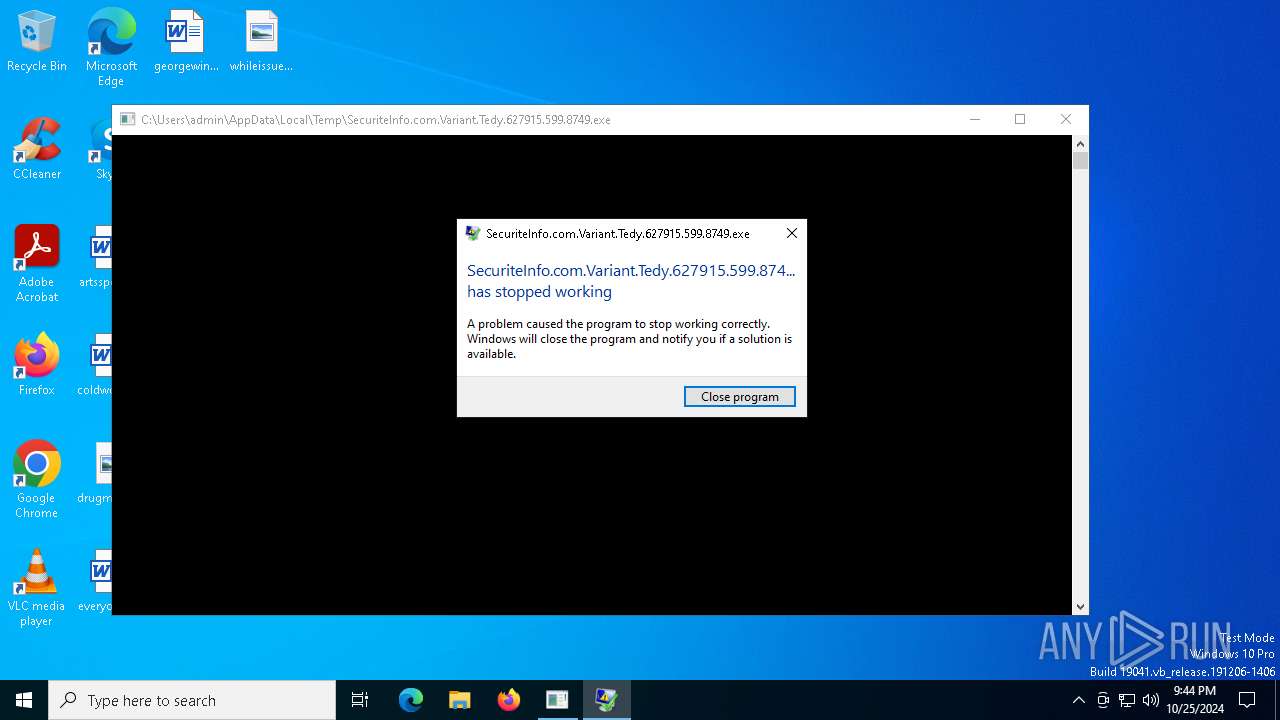Open the Firefox desktop shortcut
This screenshot has width=1280, height=720.
37,366
